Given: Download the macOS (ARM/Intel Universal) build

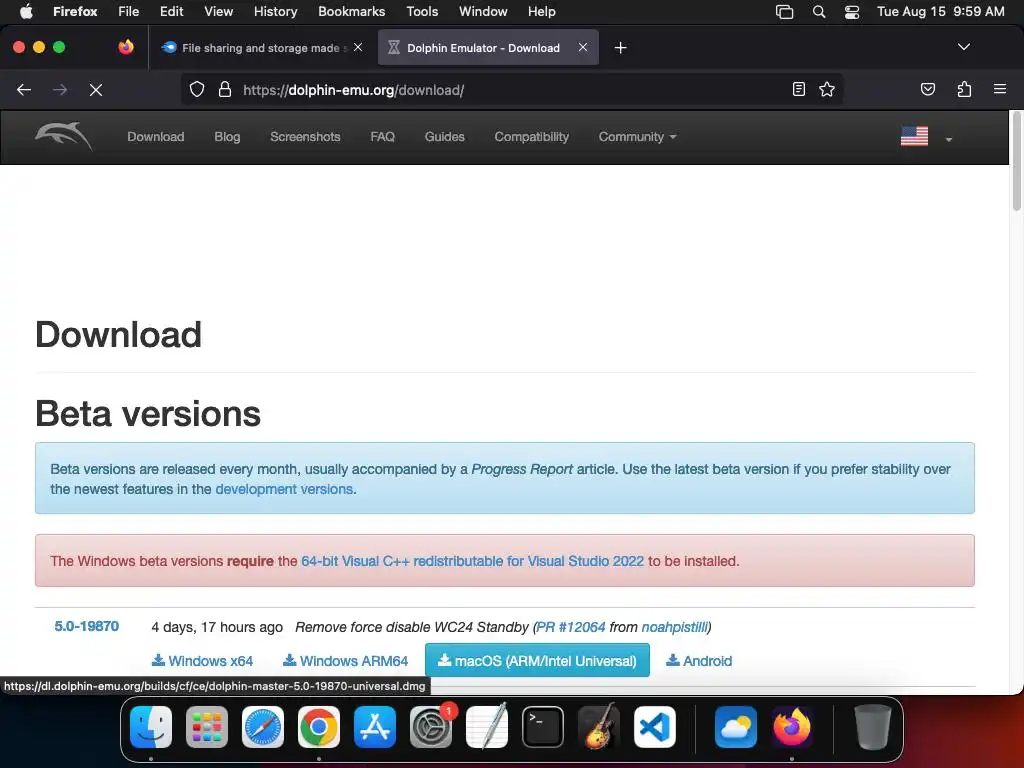Looking at the screenshot, I should (537, 660).
